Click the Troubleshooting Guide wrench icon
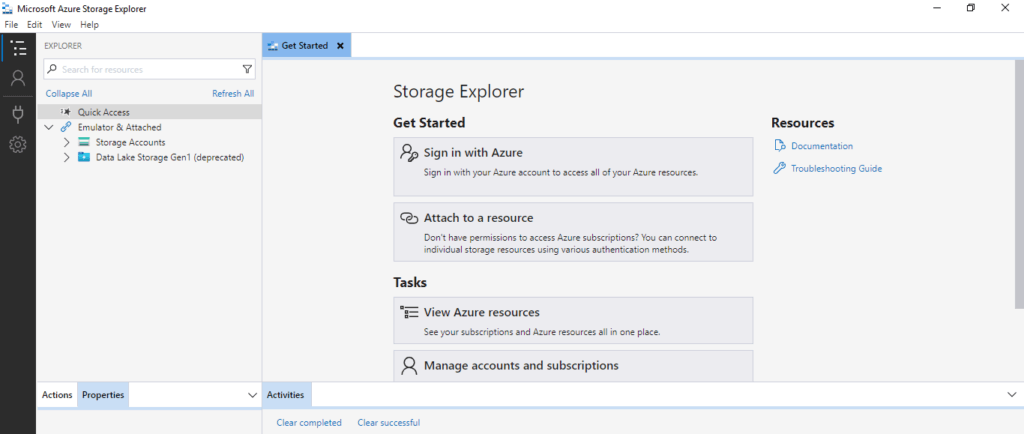This screenshot has height=434, width=1024. coord(779,168)
